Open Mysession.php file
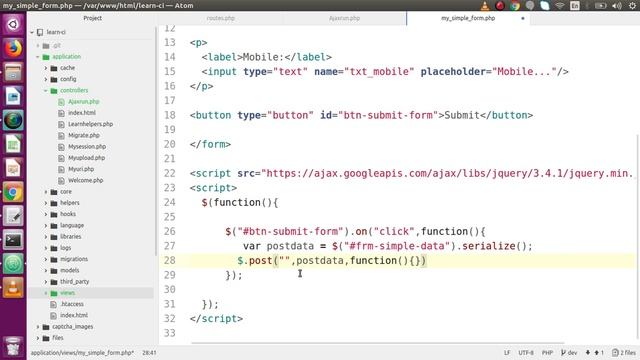The image size is (640, 360). coord(87,147)
